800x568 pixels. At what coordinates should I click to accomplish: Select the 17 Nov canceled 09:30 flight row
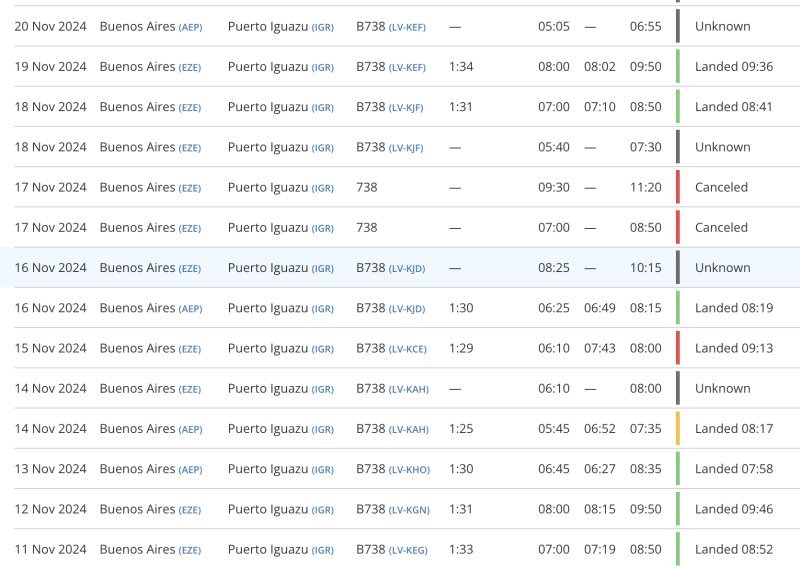pyautogui.click(x=400, y=187)
